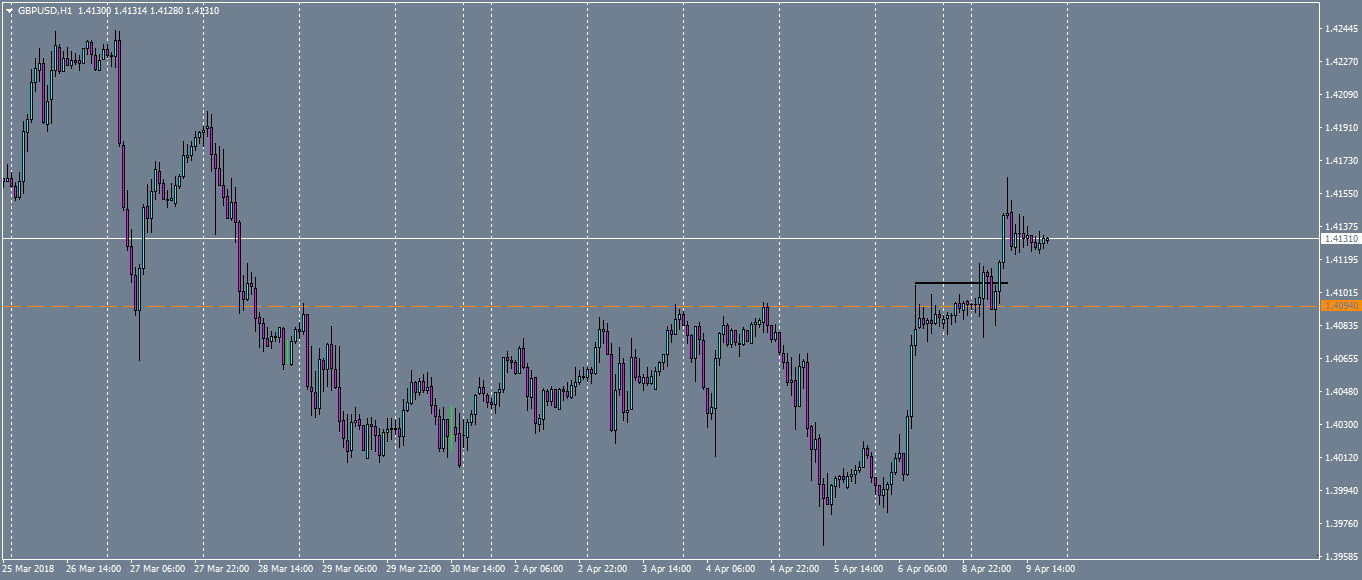This screenshot has height=580, width=1362.
Task: Select the GBPUSD,H1 chart title label
Action: [38, 9]
